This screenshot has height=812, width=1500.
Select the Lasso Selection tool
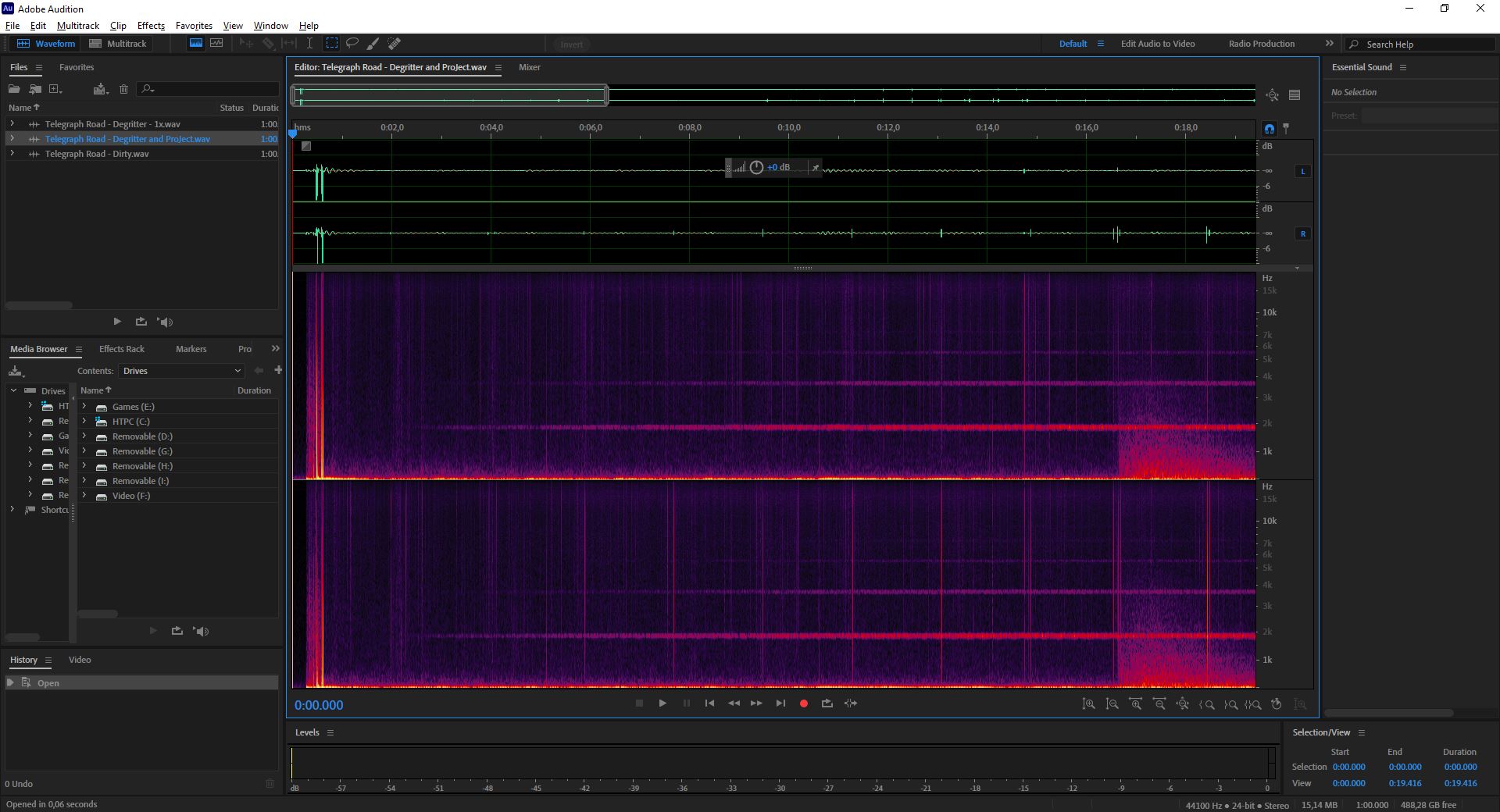click(x=352, y=44)
